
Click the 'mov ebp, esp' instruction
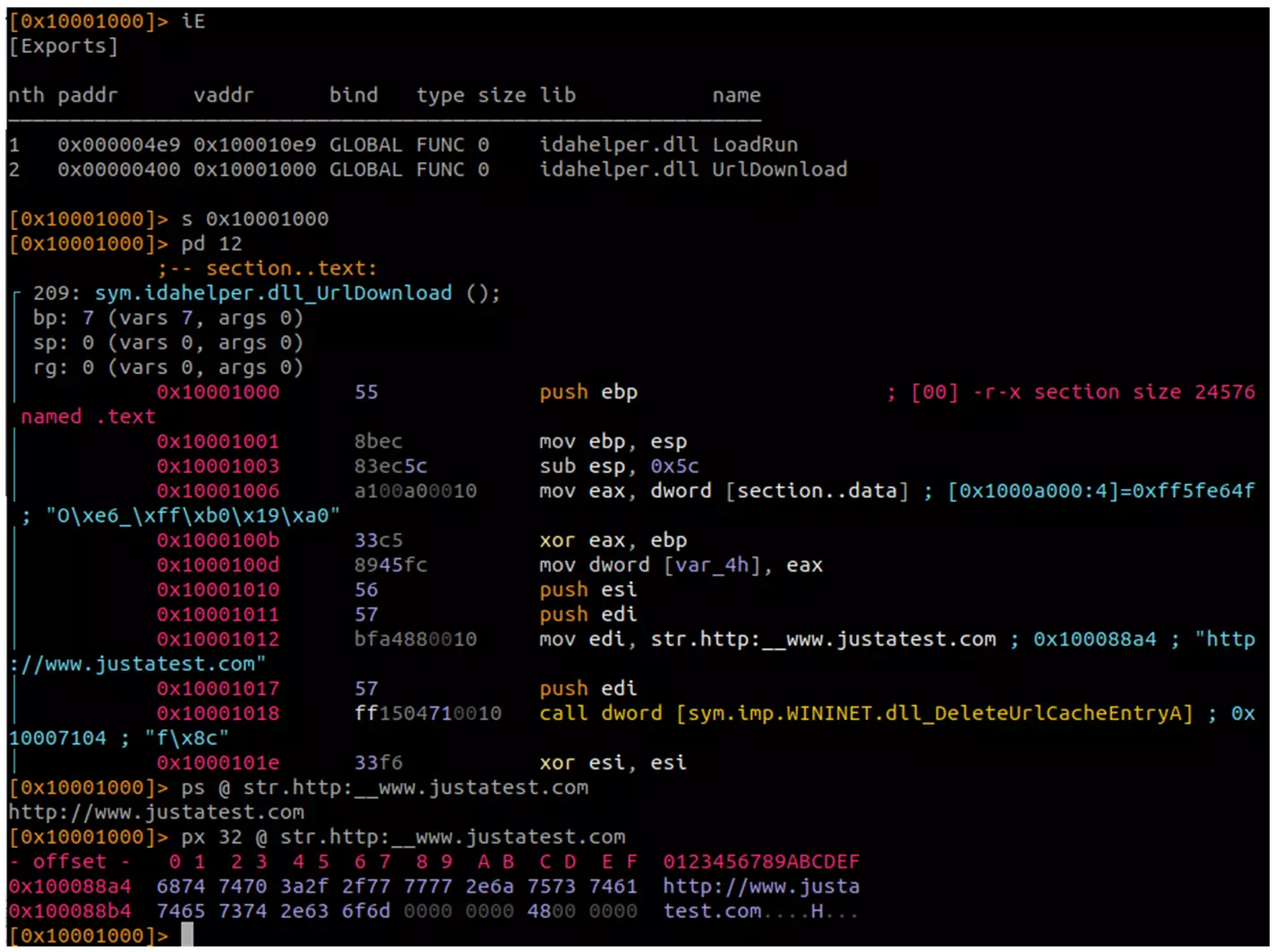tap(613, 442)
